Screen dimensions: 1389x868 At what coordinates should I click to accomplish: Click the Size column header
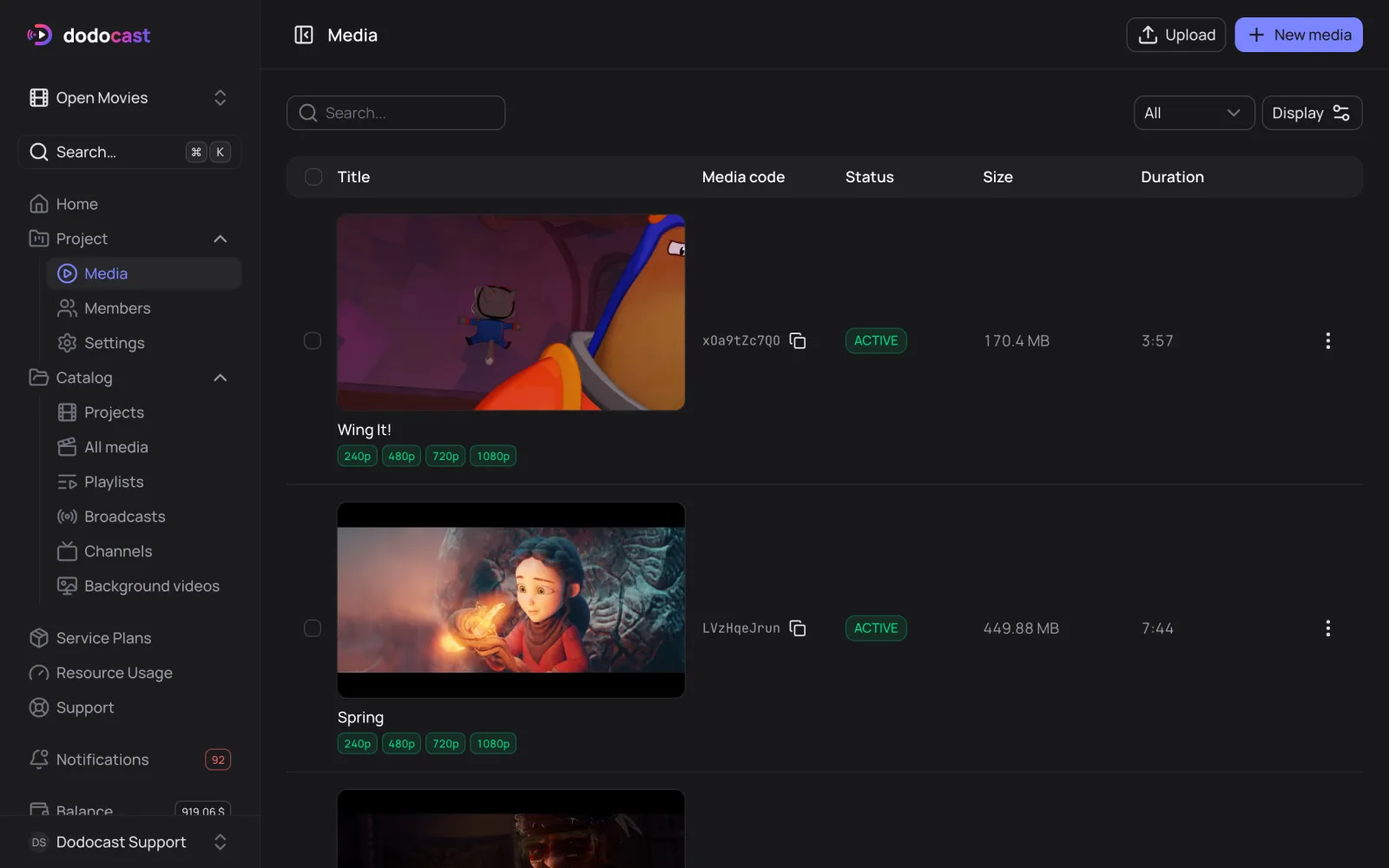pyautogui.click(x=997, y=177)
